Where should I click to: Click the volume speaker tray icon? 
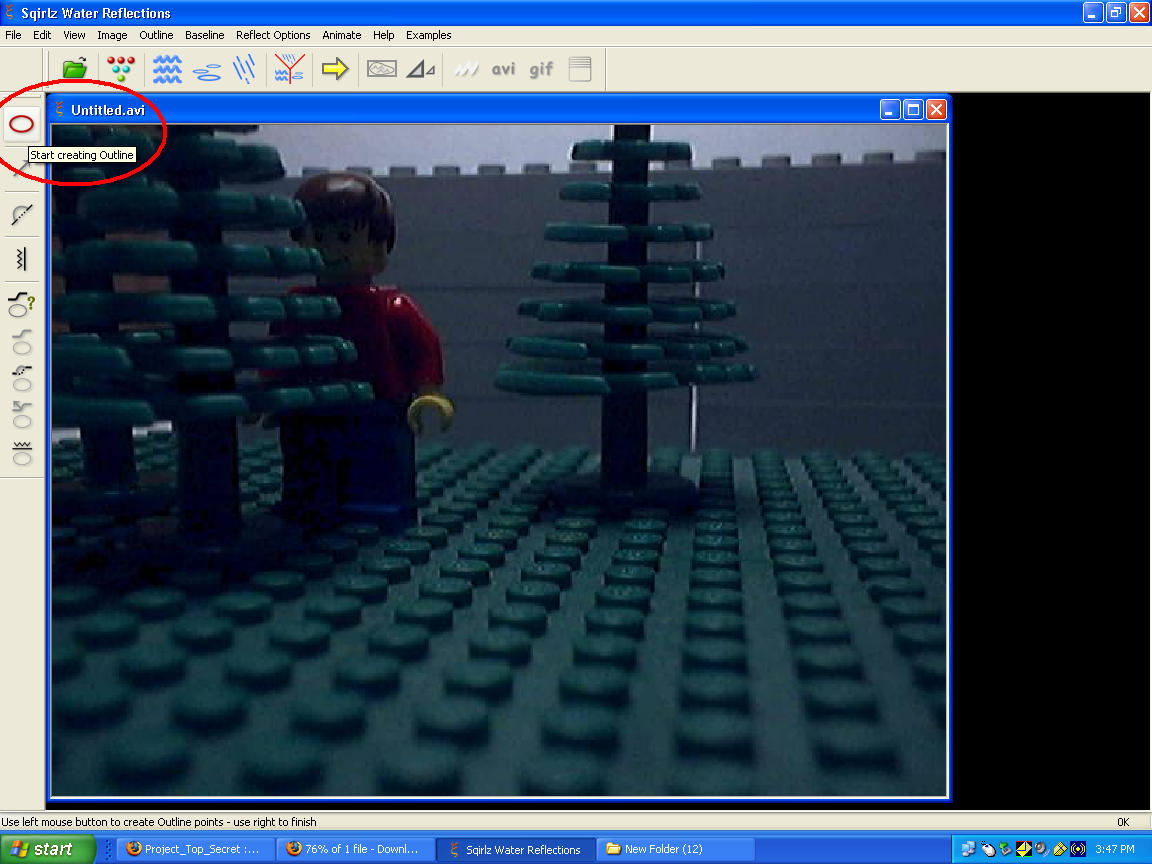[1041, 849]
